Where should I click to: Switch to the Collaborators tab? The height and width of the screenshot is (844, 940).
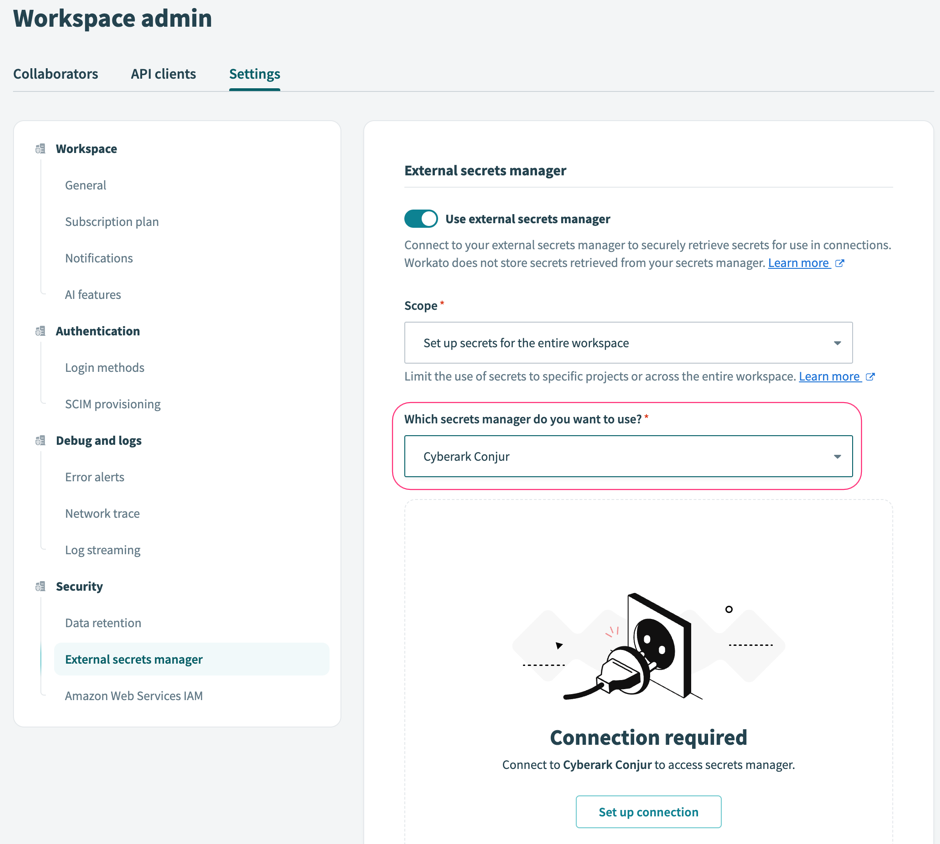tap(55, 74)
